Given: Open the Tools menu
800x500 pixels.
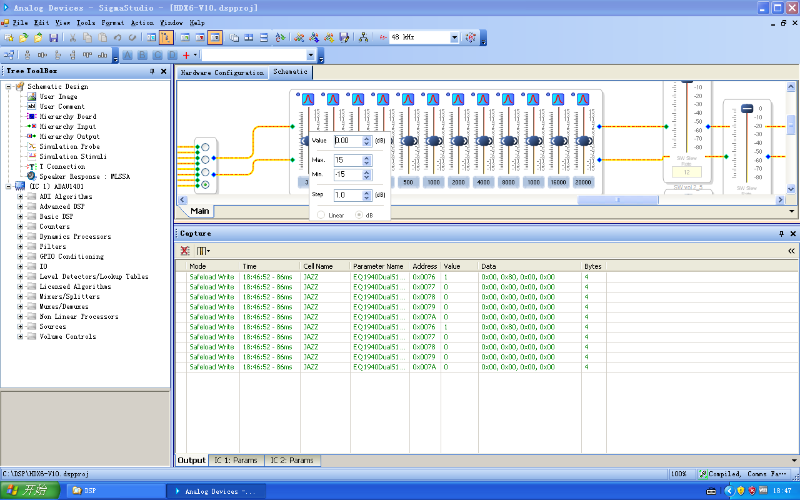Looking at the screenshot, I should 86,22.
